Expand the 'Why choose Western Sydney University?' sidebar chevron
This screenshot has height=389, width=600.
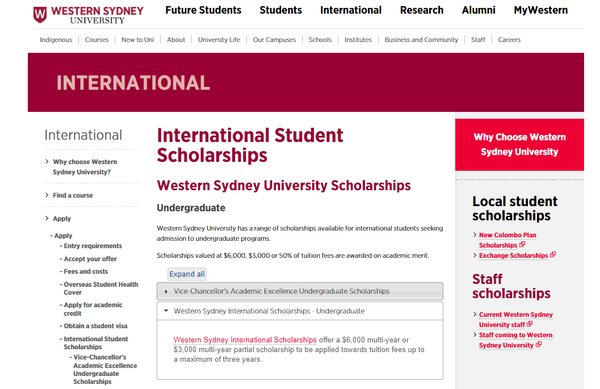[47, 161]
